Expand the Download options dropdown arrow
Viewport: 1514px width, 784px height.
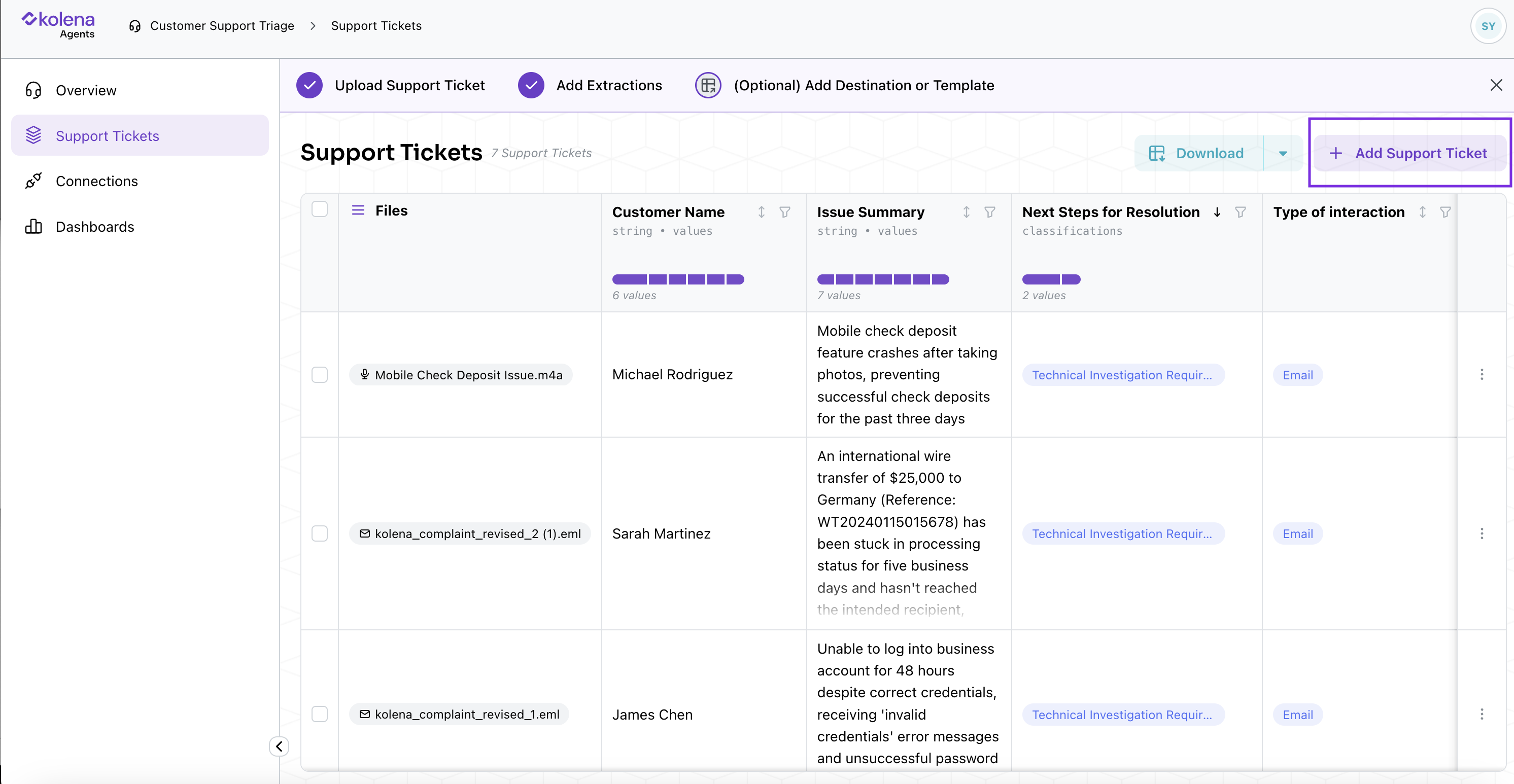[1283, 153]
